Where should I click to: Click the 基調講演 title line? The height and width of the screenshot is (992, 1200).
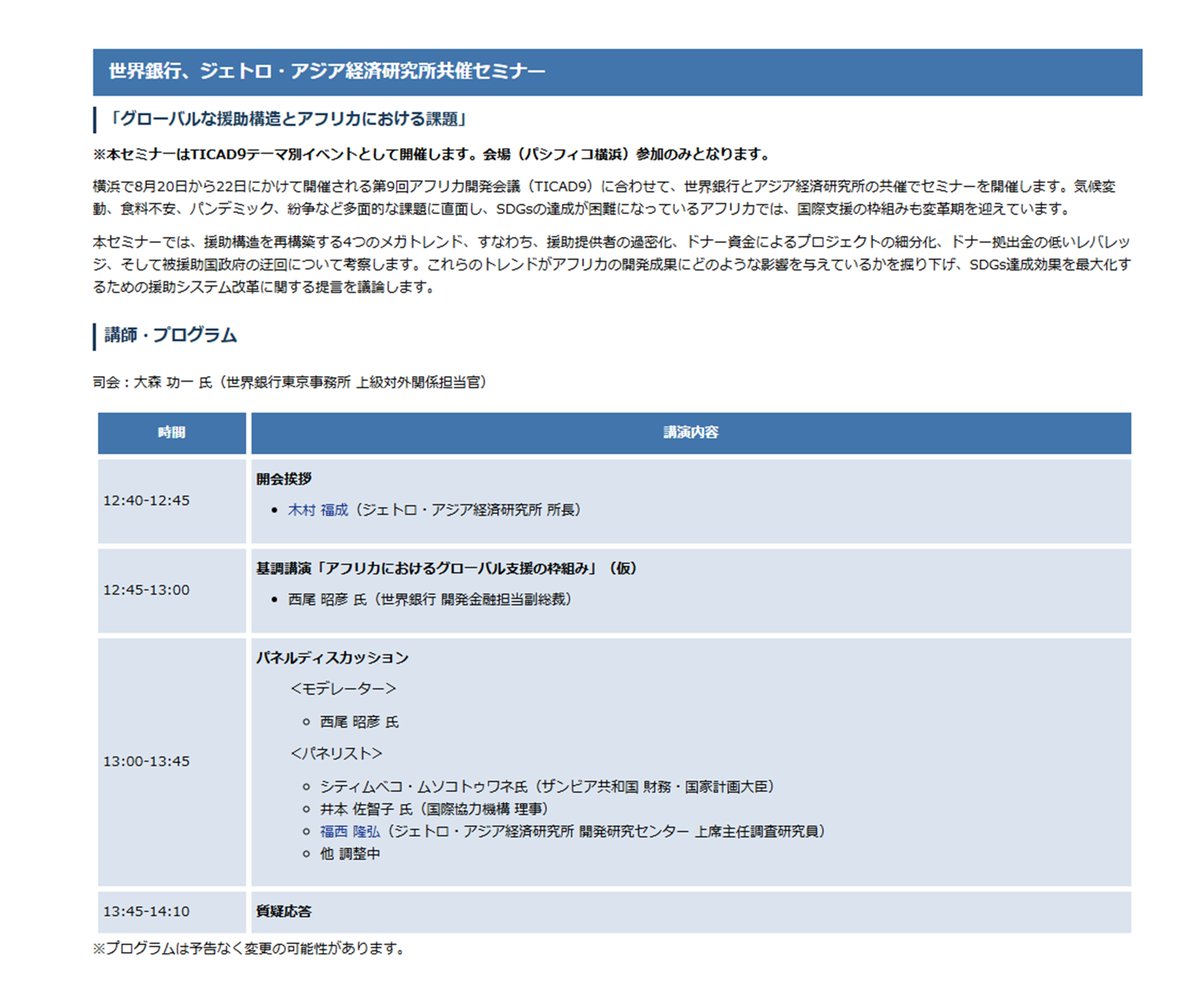[x=447, y=568]
